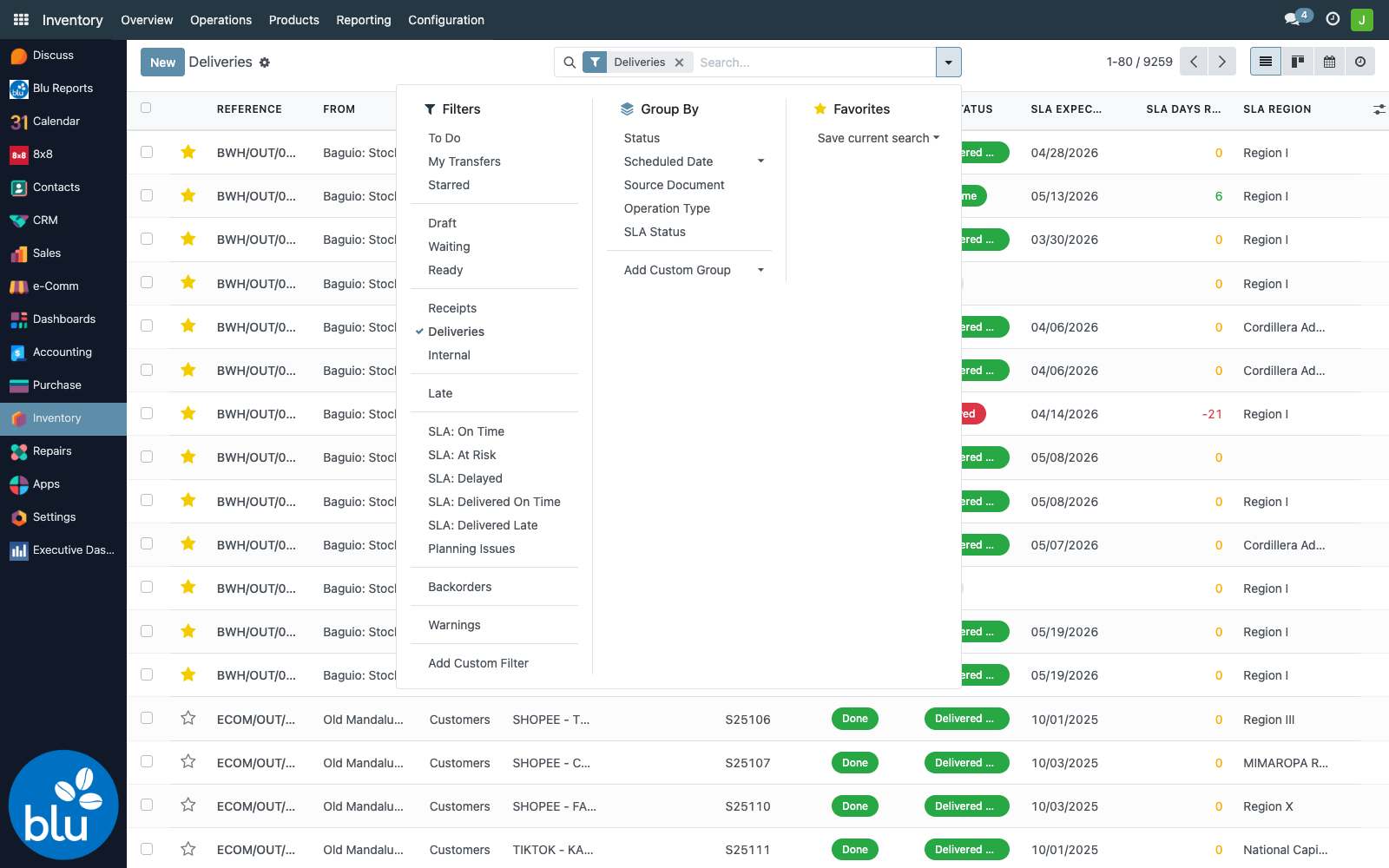Viewport: 1389px width, 868px height.
Task: Switch to calendar view
Action: tap(1329, 62)
